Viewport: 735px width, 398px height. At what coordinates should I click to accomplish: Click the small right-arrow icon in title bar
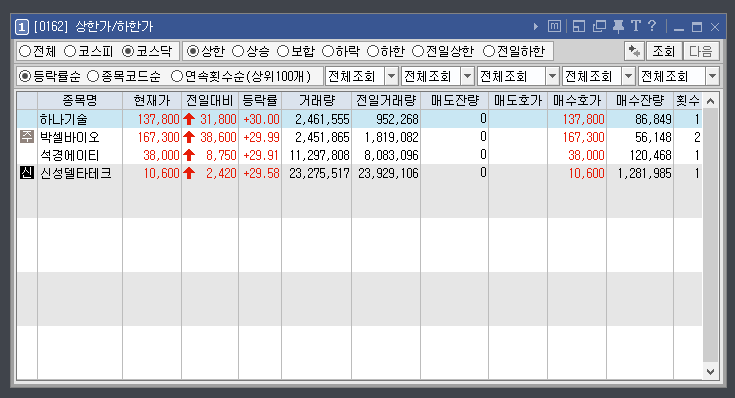[x=536, y=27]
